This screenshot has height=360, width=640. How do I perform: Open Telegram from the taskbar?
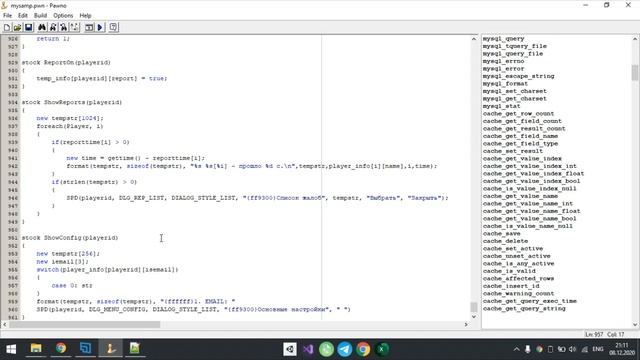click(345, 349)
